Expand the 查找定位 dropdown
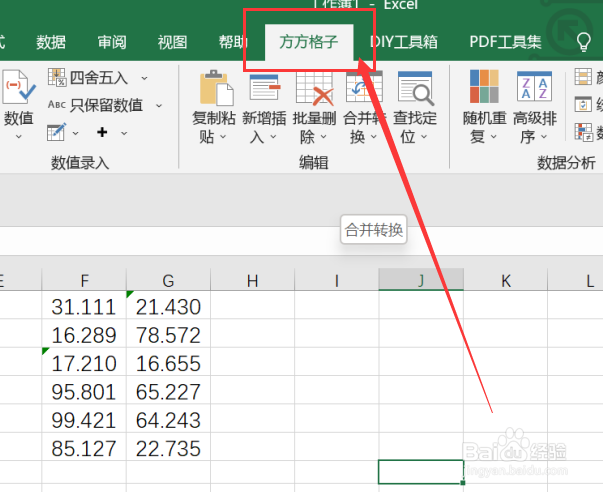The height and width of the screenshot is (492, 603). pos(424,137)
